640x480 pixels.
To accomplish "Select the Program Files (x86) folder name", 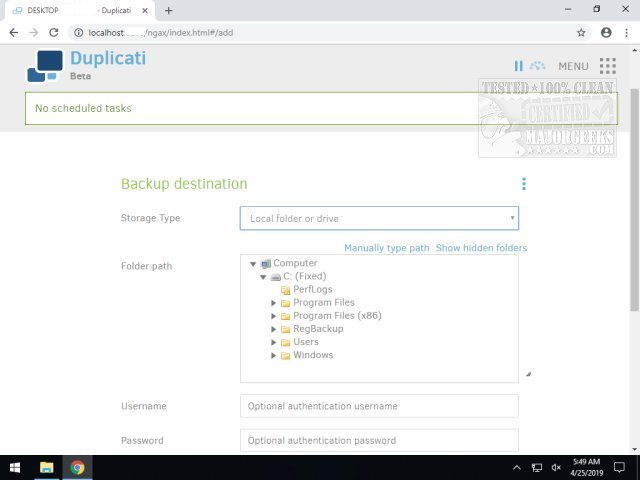I will coord(337,316).
